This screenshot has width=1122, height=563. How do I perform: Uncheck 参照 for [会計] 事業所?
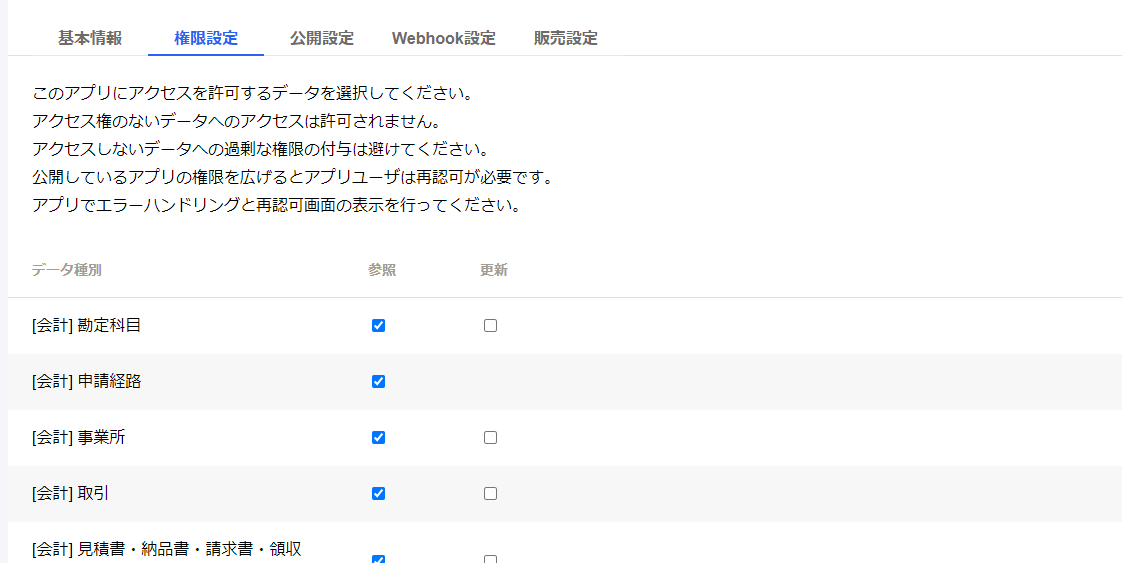pyautogui.click(x=379, y=437)
